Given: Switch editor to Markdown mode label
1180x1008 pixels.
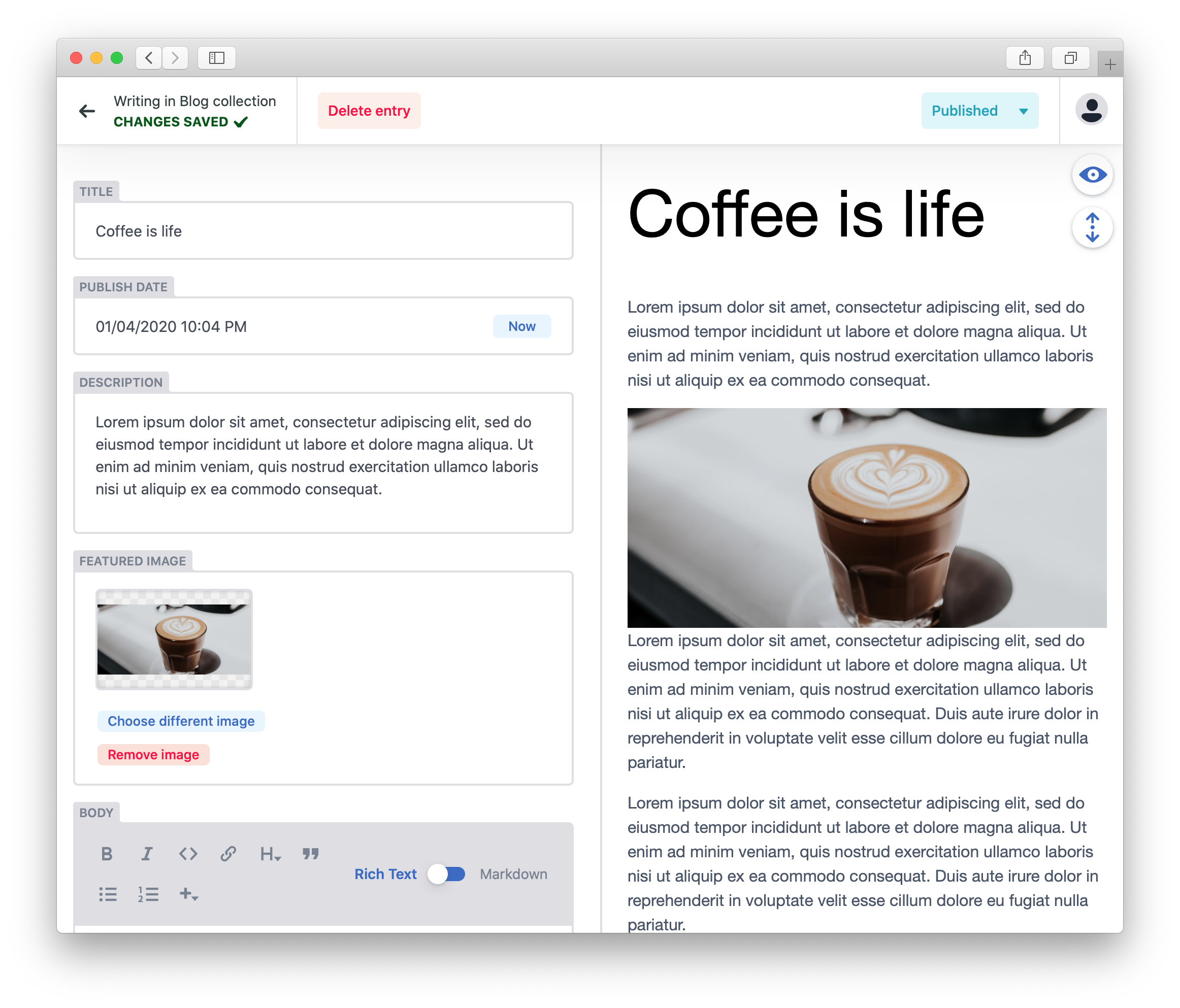Looking at the screenshot, I should 513,873.
